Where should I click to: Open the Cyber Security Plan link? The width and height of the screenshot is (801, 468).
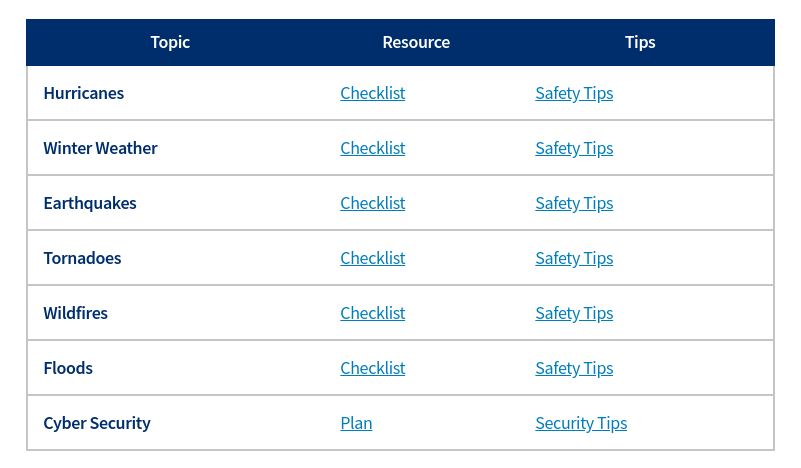(356, 423)
